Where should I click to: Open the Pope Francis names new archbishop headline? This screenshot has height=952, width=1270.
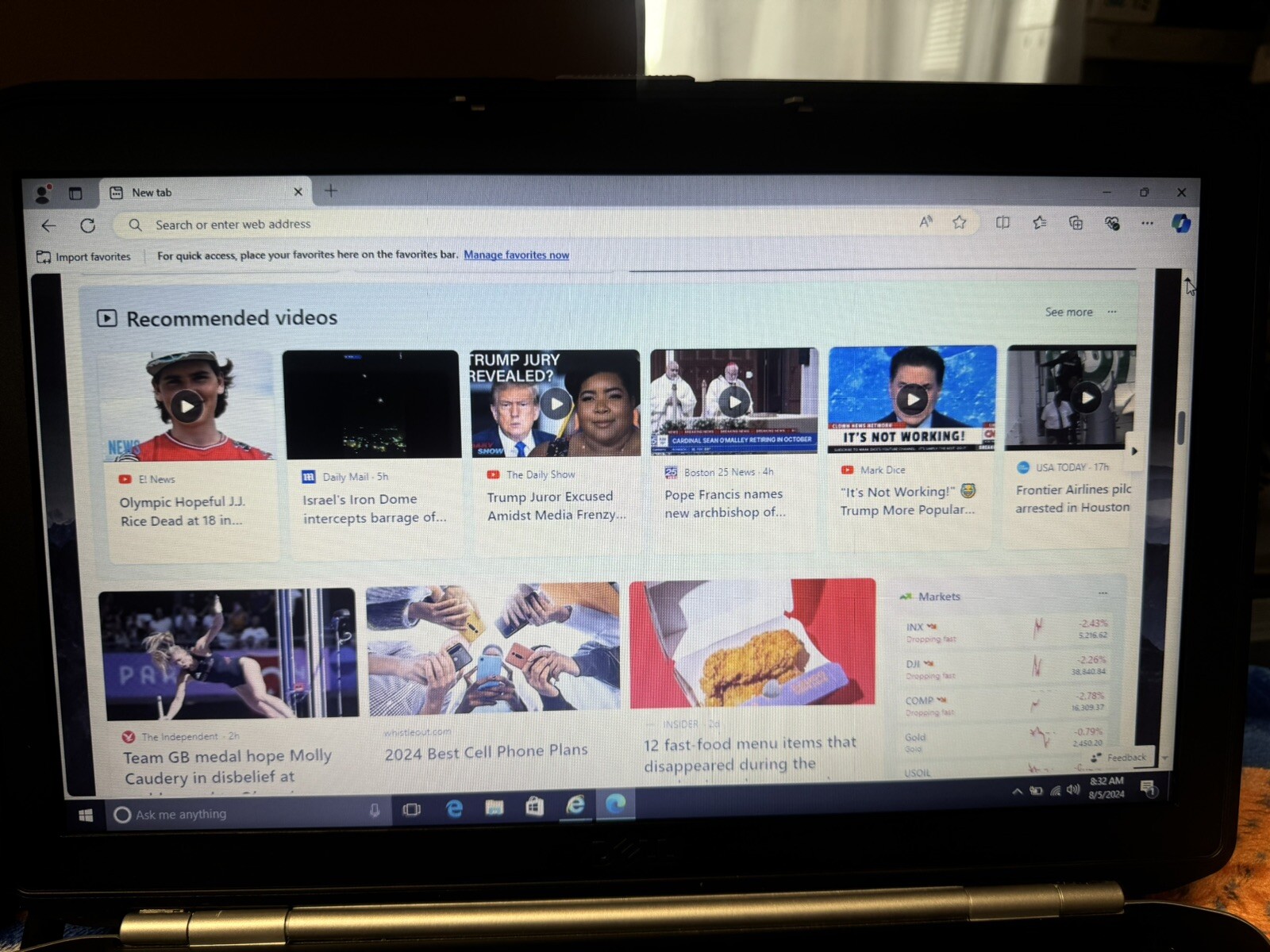click(724, 503)
